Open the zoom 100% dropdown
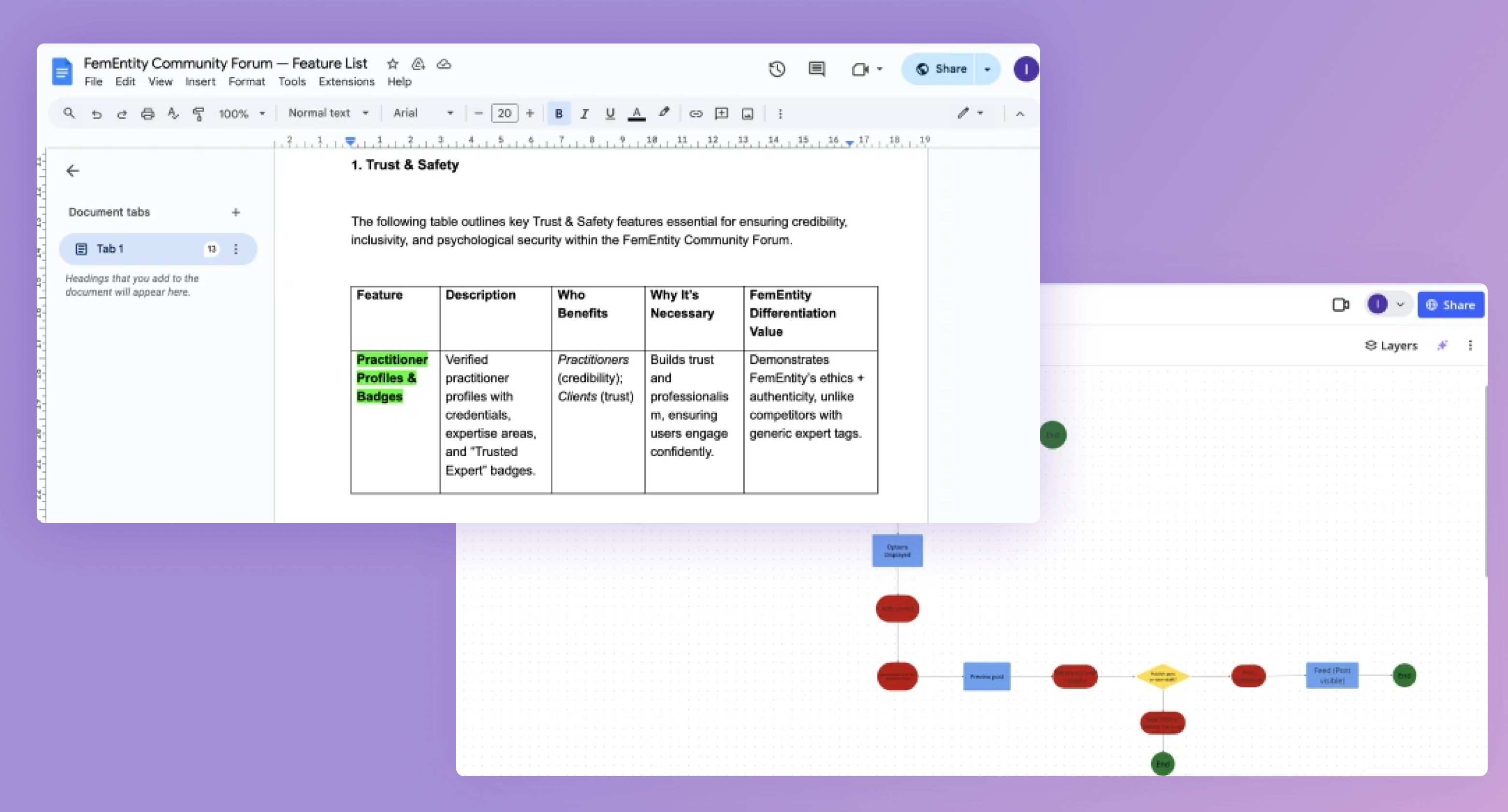This screenshot has width=1508, height=812. tap(242, 114)
